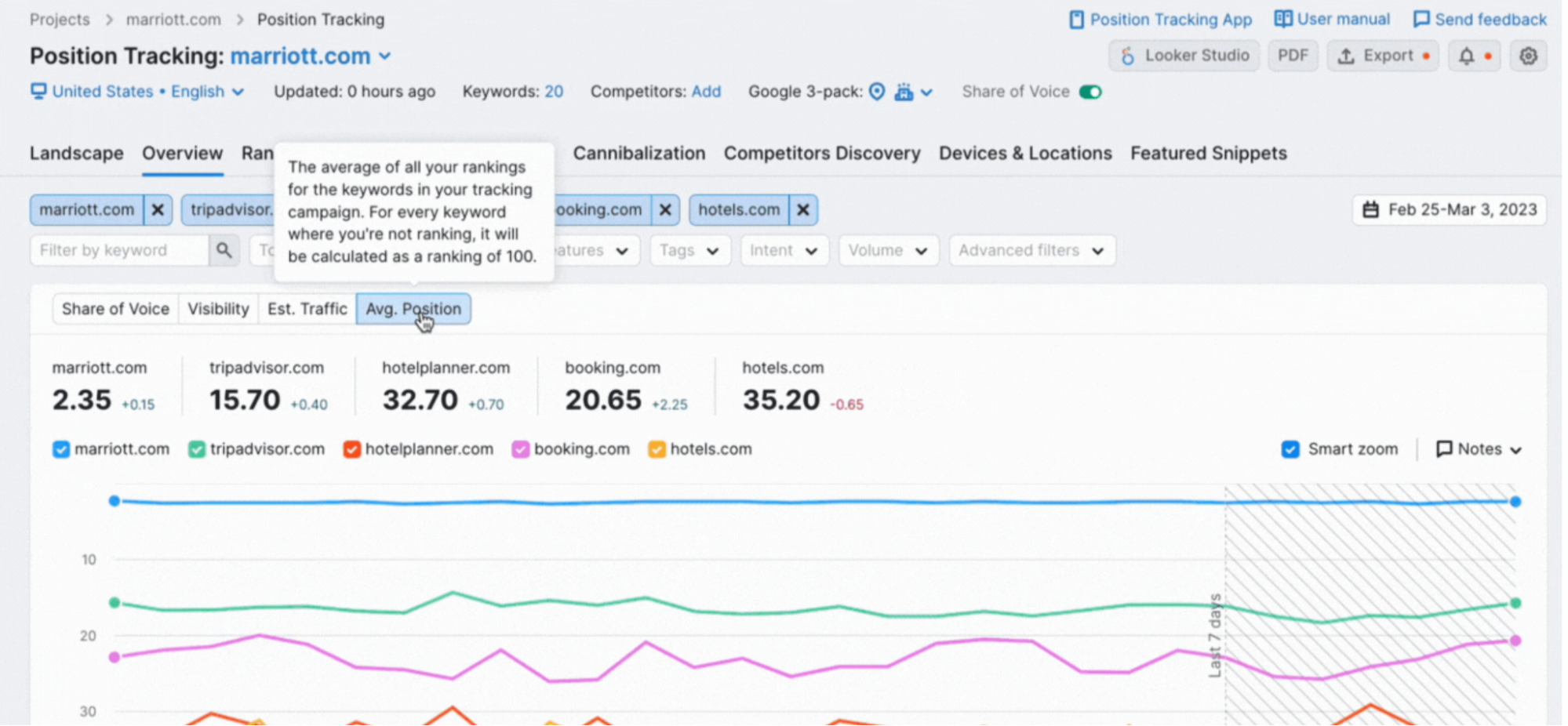This screenshot has height=726, width=1568.
Task: Uncheck marriott.com legend checkbox
Action: point(61,449)
